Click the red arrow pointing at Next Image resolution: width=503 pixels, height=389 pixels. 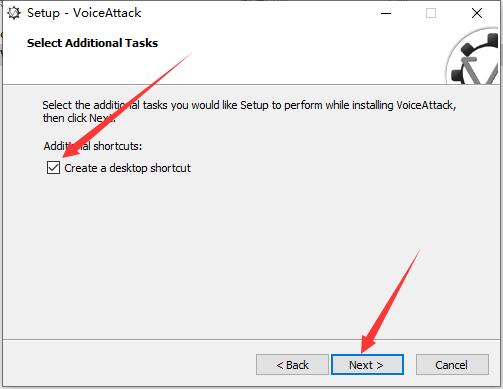pyautogui.click(x=390, y=302)
